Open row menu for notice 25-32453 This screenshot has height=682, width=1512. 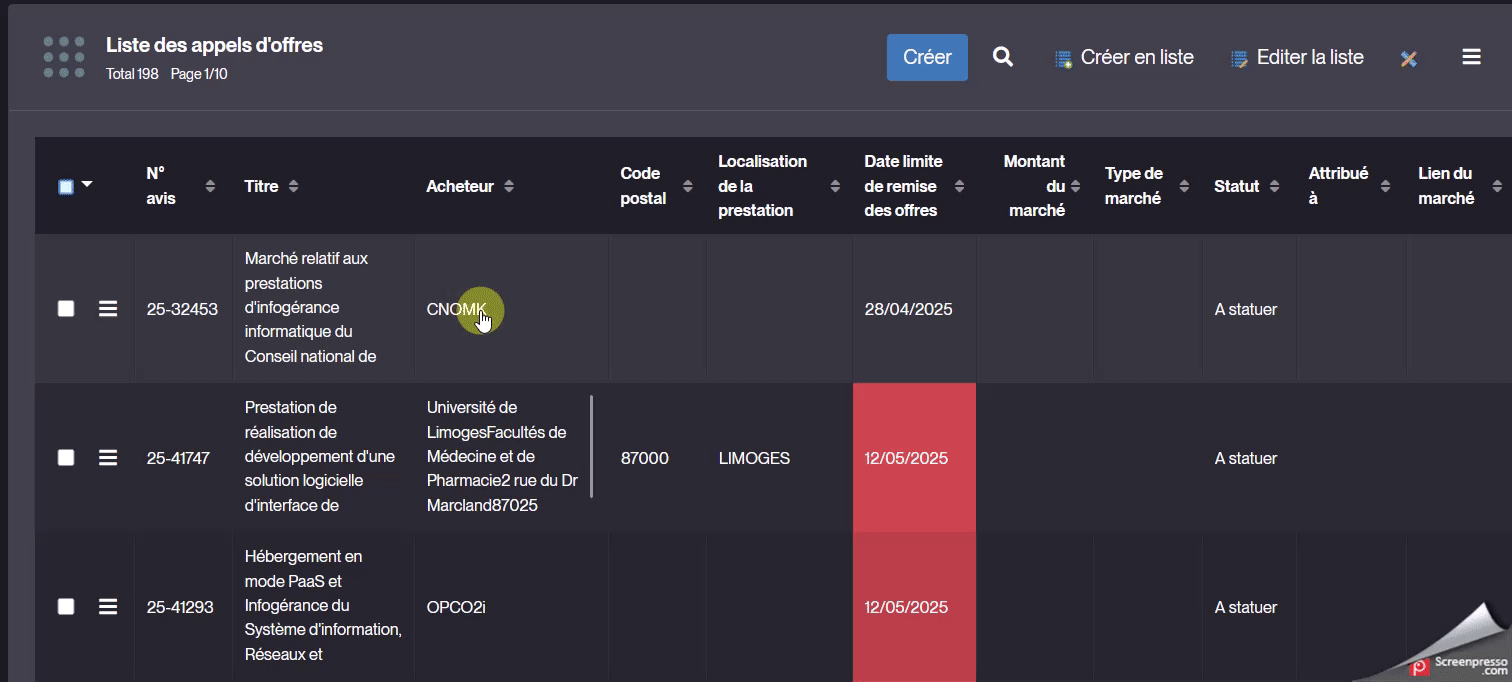coord(108,309)
